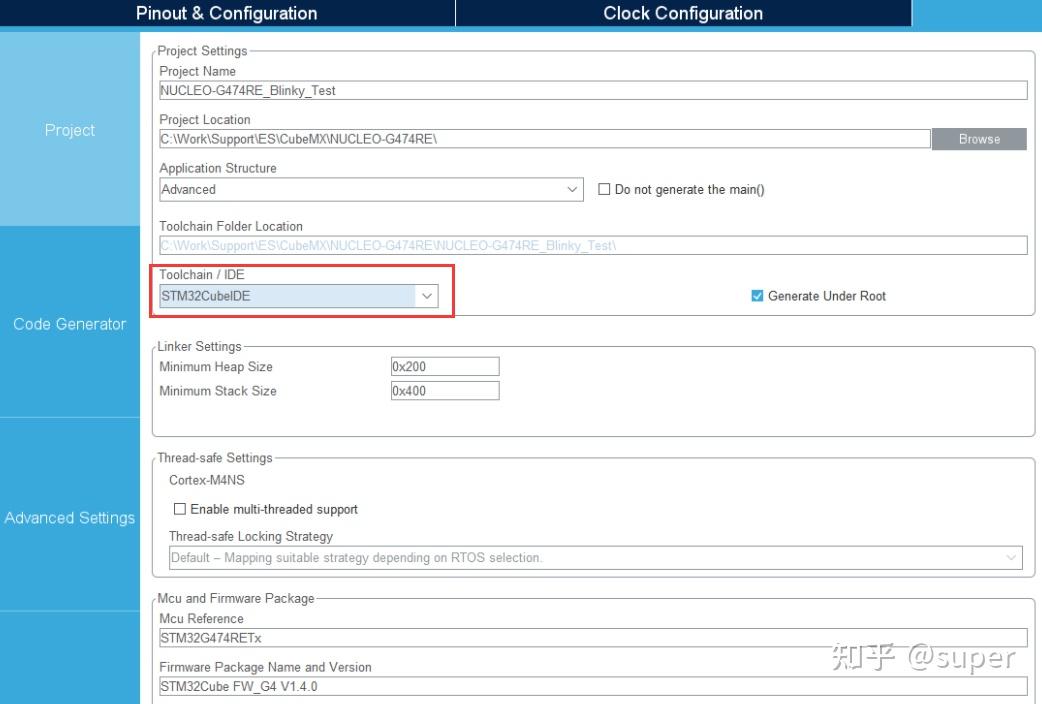Screen dimensions: 1042x704
Task: Open the Project settings section
Action: point(69,130)
